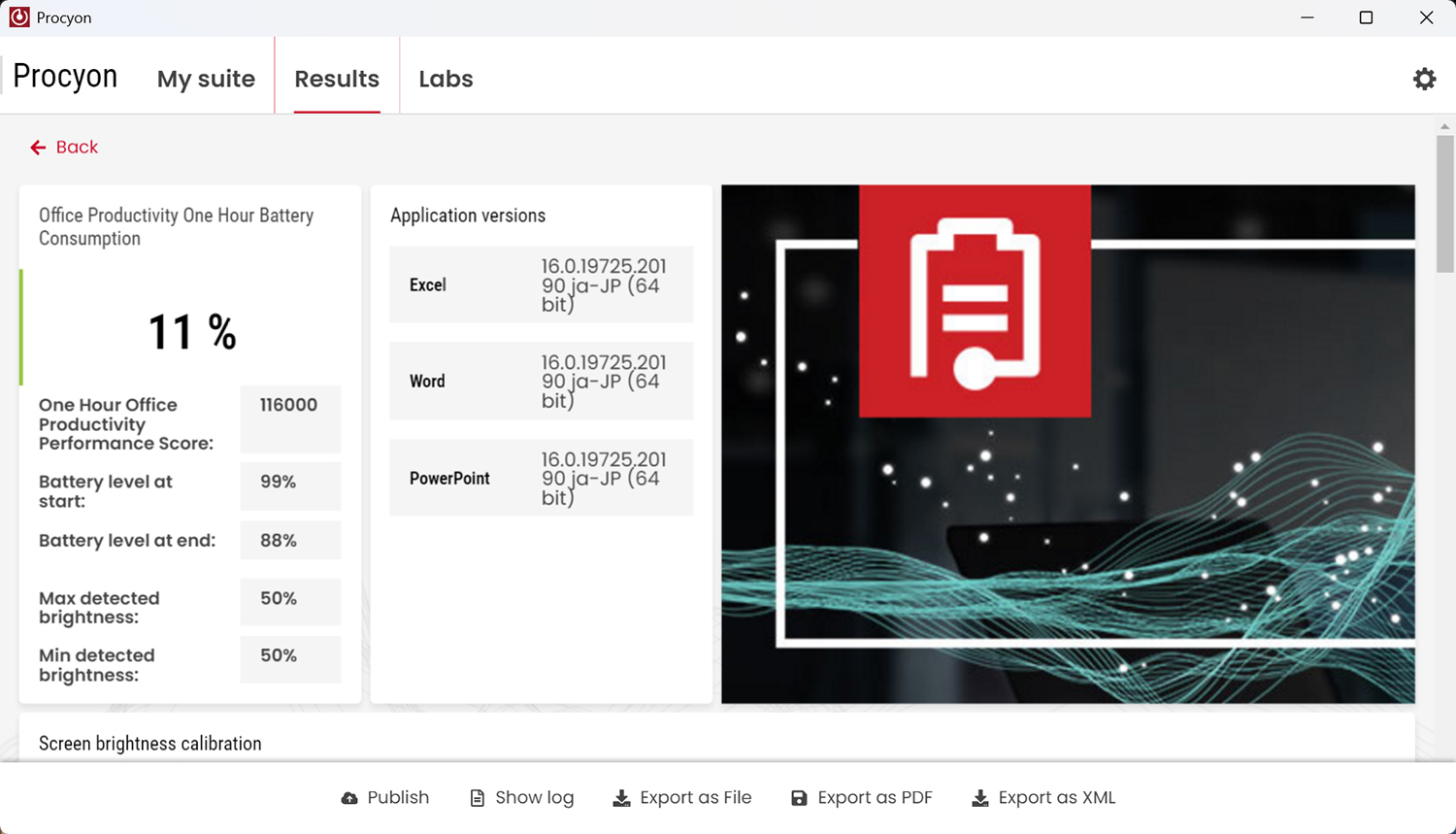Click the Excel application label
Image resolution: width=1456 pixels, height=834 pixels.
pos(428,285)
